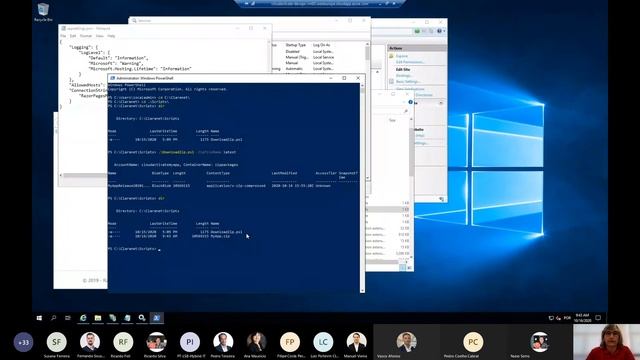Image resolution: width=640 pixels, height=360 pixels.
Task: Open Notepad Edit menu
Action: pos(73,36)
